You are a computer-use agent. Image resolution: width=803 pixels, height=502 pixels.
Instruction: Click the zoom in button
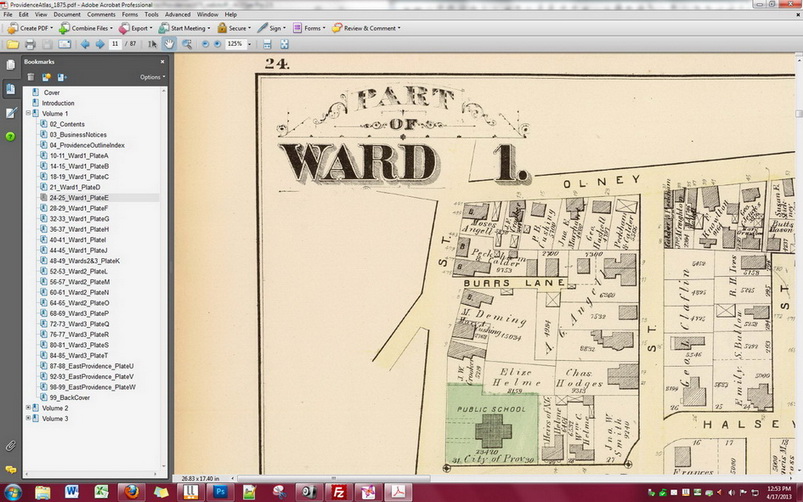[217, 44]
